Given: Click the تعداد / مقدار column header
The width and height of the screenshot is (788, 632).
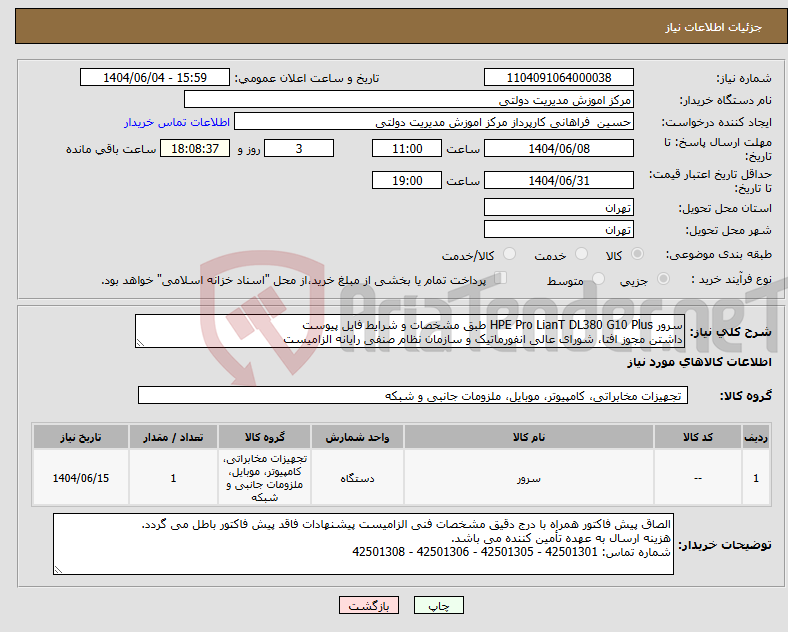Looking at the screenshot, I should (173, 437).
